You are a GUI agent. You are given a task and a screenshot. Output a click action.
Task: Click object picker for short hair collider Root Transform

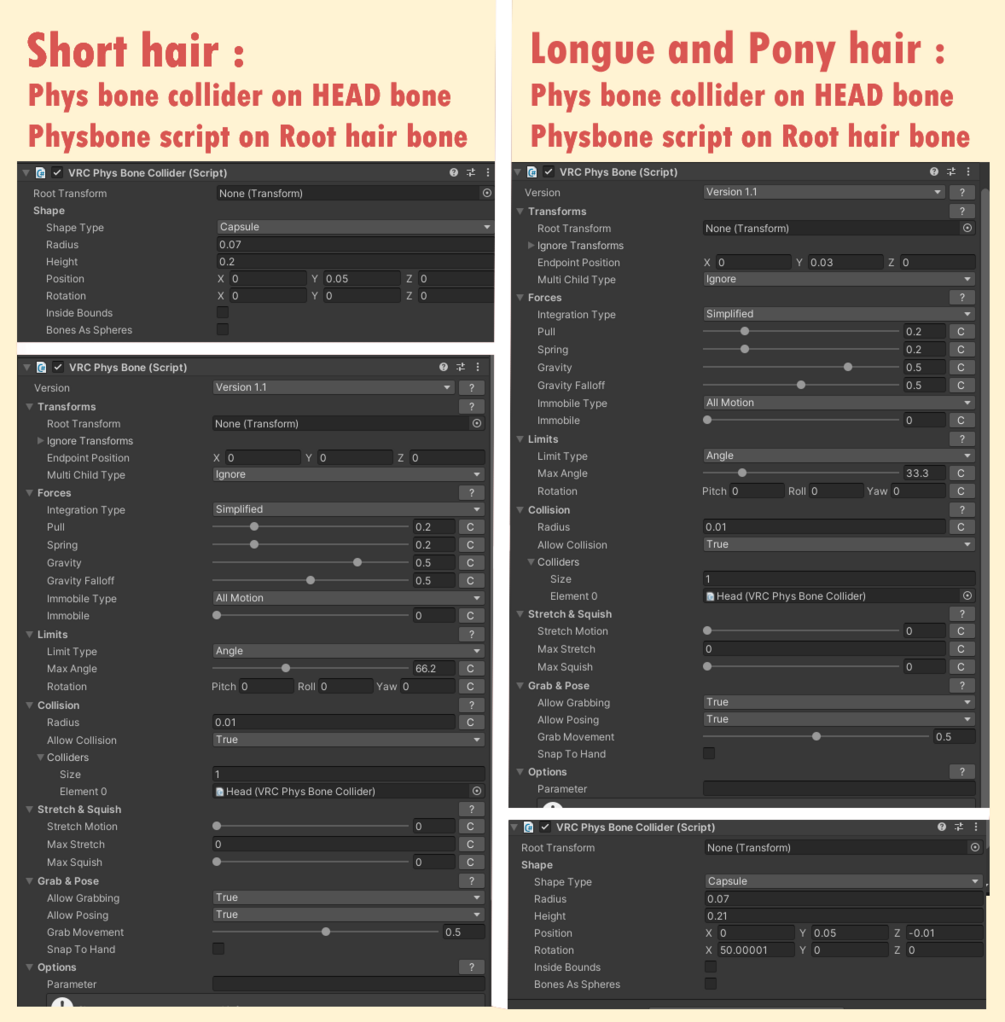point(487,193)
